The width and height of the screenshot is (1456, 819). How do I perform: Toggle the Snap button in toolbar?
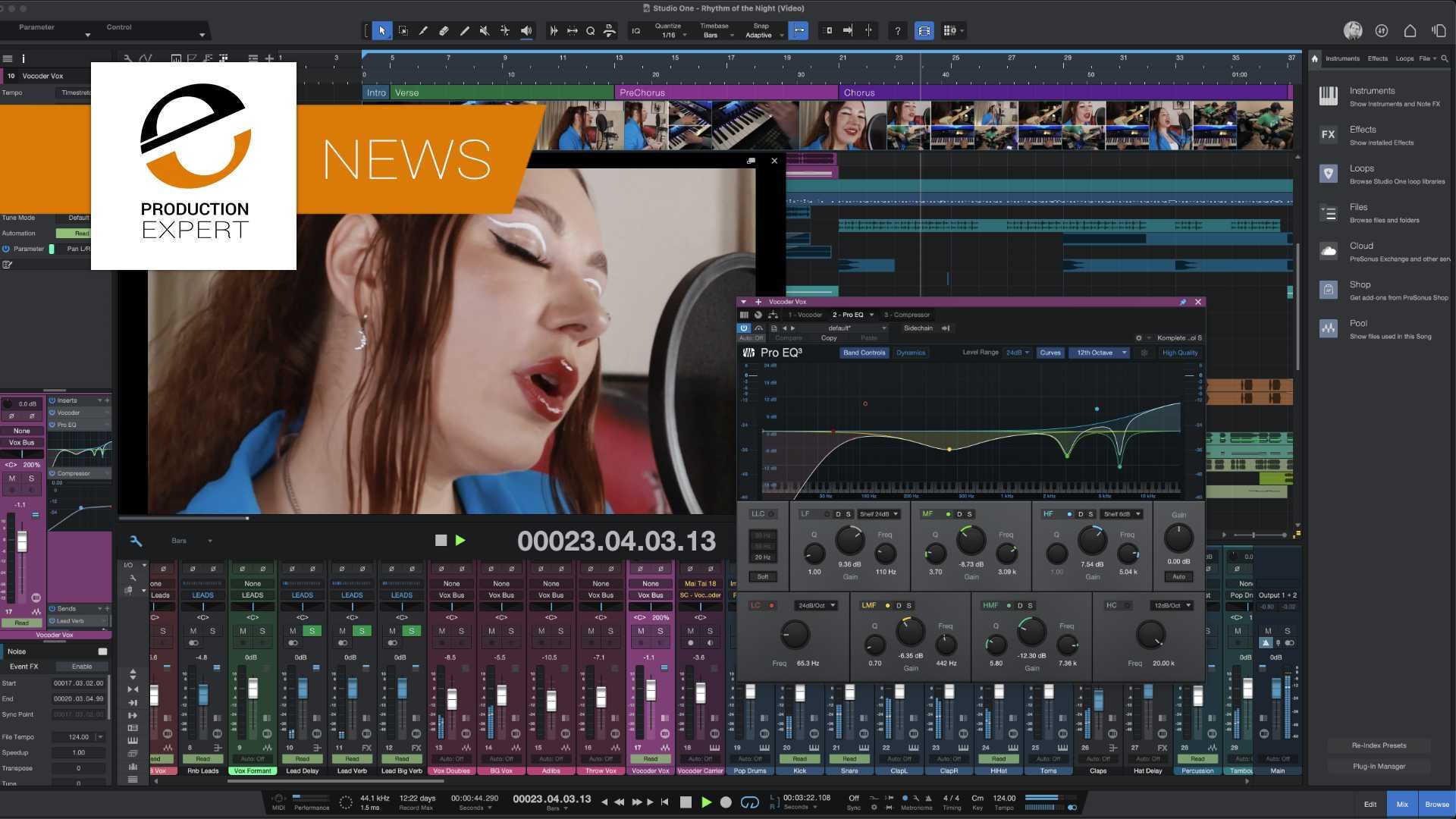tap(799, 31)
